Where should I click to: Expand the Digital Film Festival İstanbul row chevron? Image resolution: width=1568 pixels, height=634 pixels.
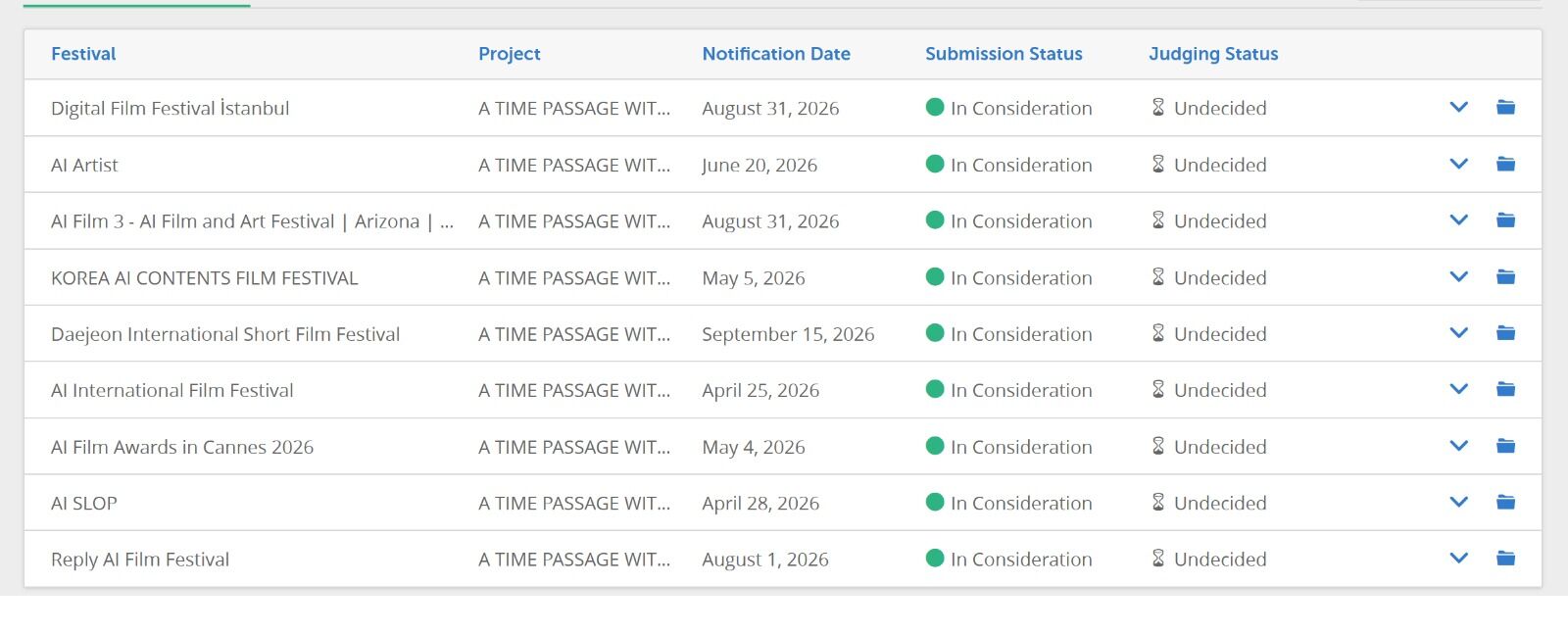click(x=1458, y=107)
